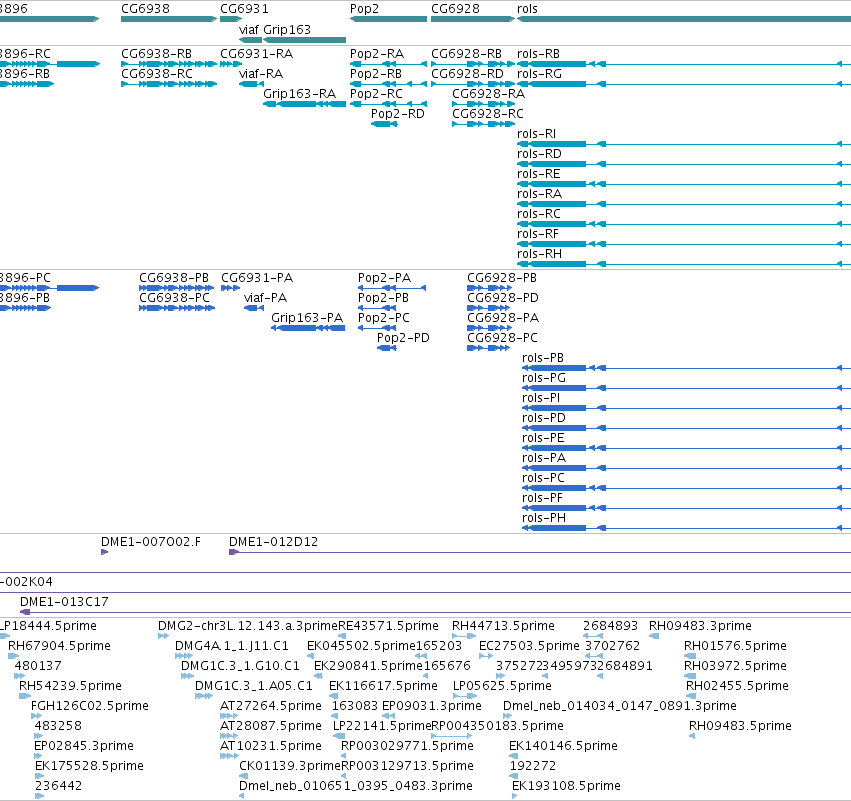Click the rols-PH protein label
The width and height of the screenshot is (851, 801).
tap(544, 518)
